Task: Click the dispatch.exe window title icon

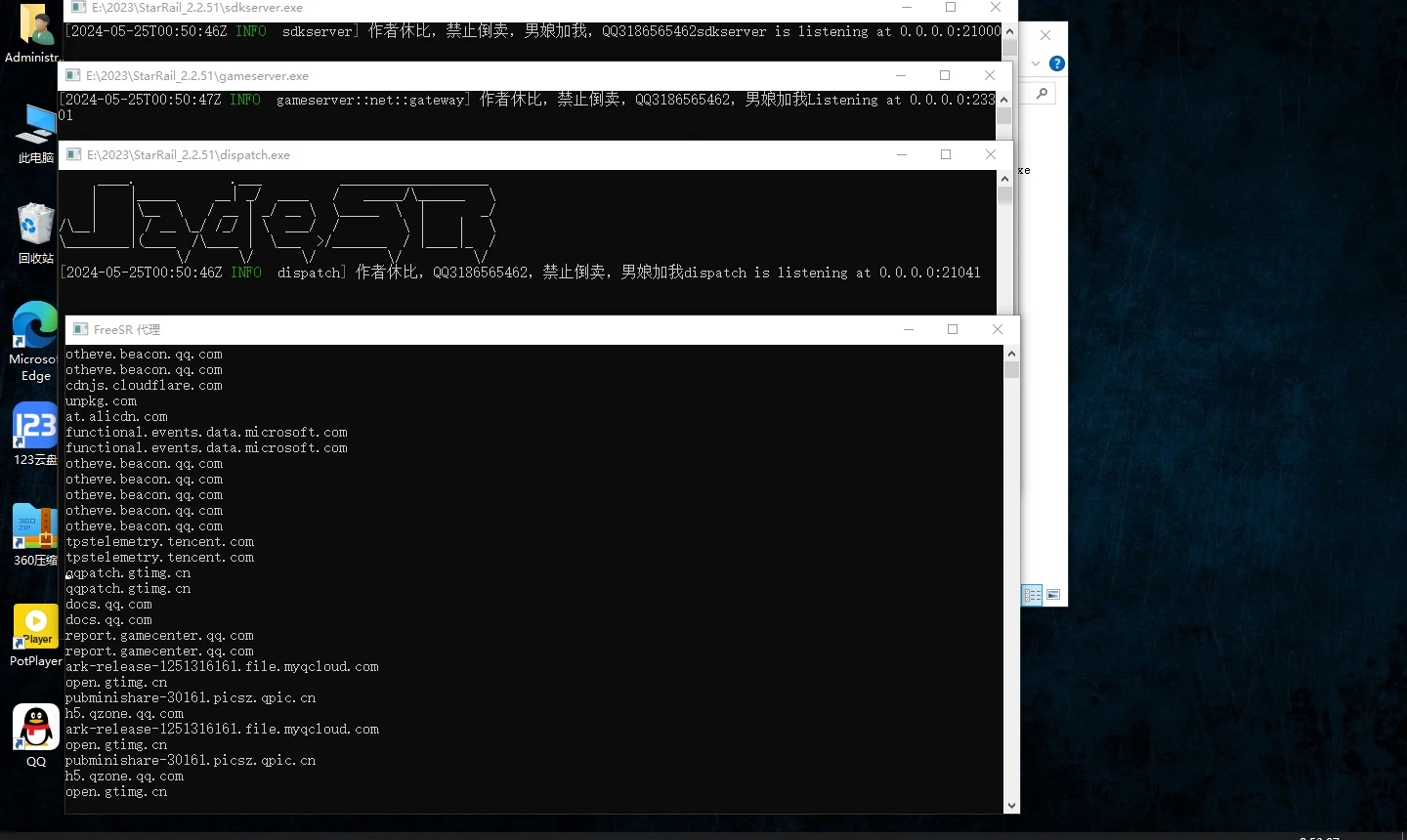Action: [x=73, y=154]
